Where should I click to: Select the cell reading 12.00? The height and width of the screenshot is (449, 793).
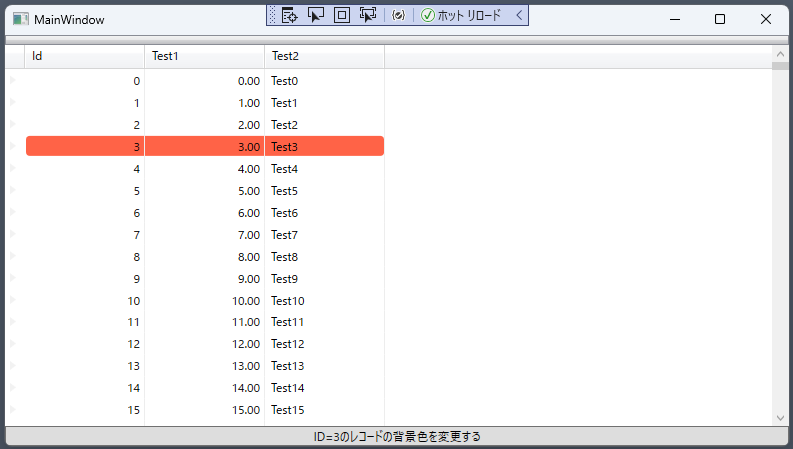click(x=204, y=344)
